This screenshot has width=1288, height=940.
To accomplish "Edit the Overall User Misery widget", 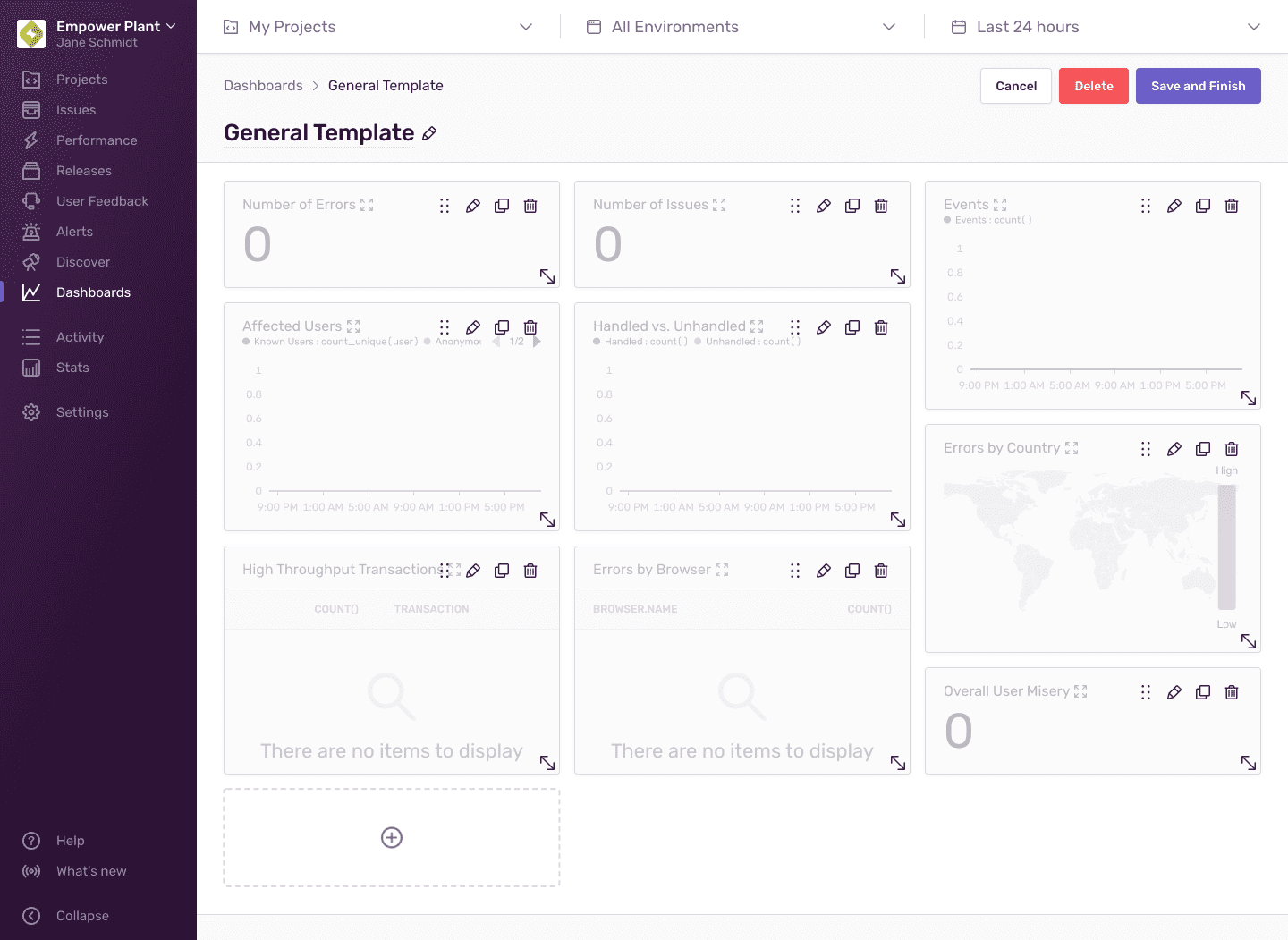I will point(1174,692).
